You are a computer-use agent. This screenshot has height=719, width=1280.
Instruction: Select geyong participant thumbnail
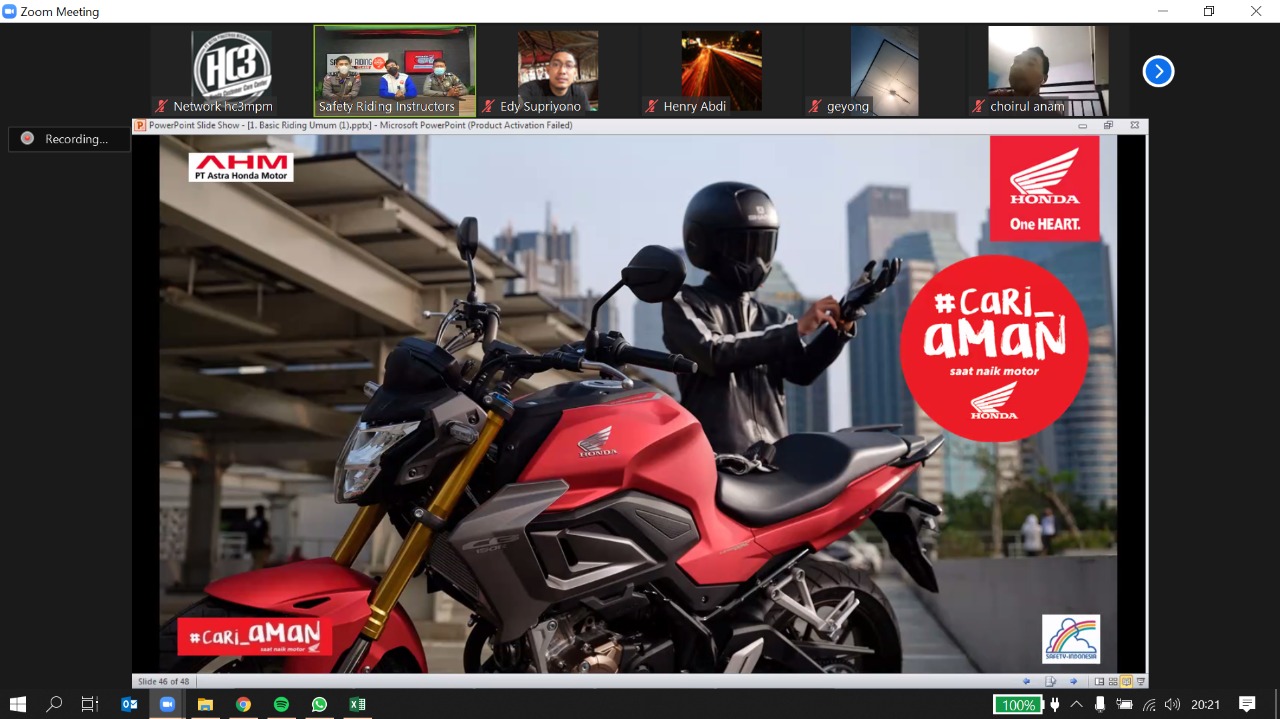(884, 71)
